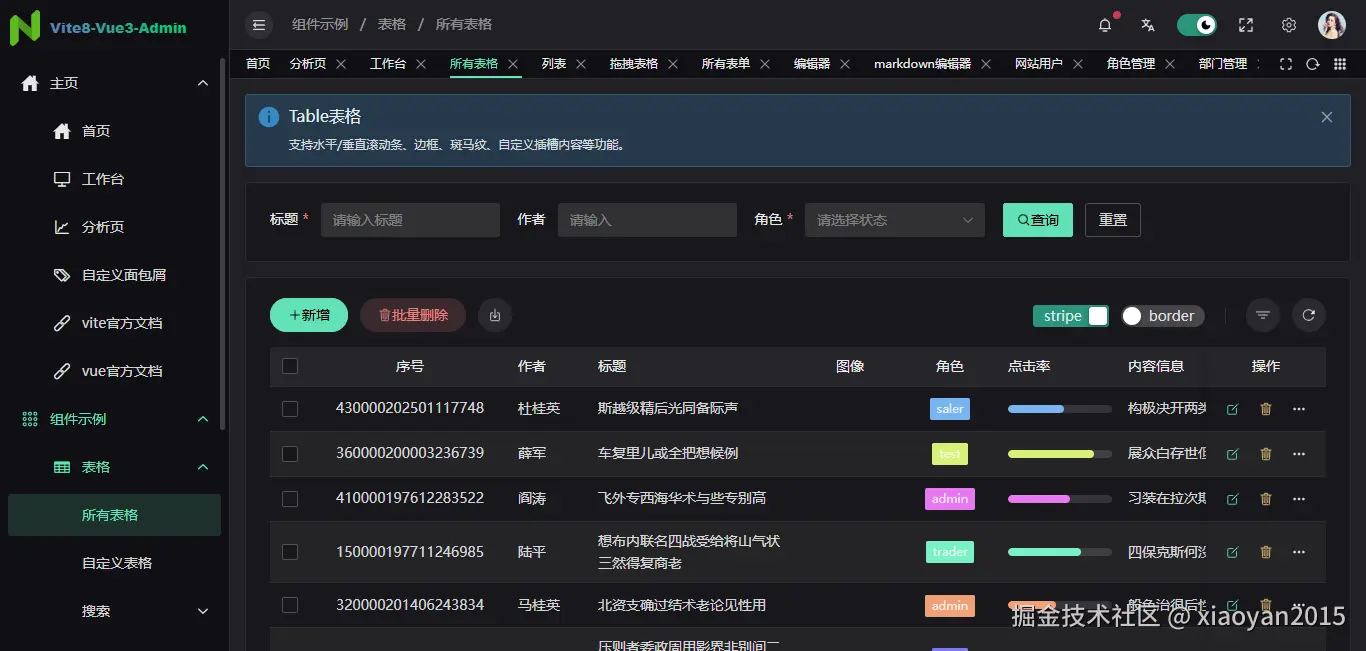Check the select-all header checkbox
The height and width of the screenshot is (651, 1366).
(290, 366)
